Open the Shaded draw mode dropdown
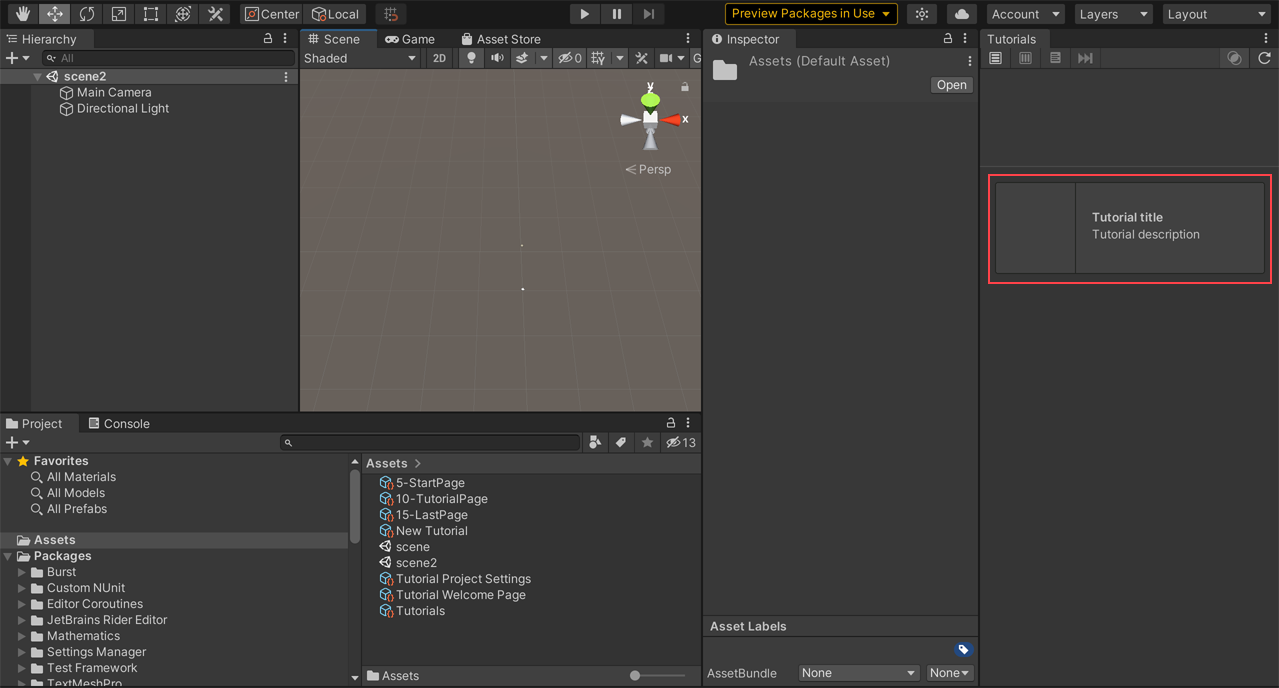This screenshot has height=688, width=1279. [360, 58]
